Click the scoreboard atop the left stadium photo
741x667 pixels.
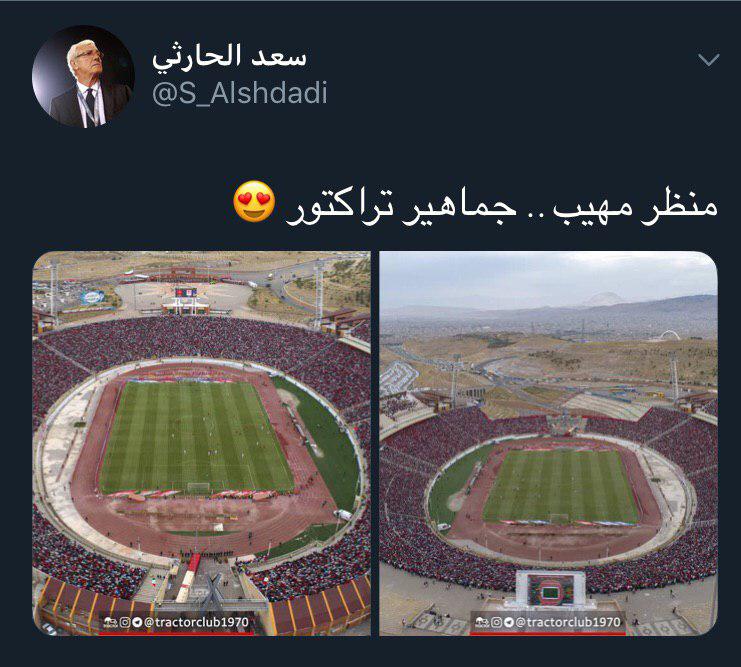tap(186, 293)
